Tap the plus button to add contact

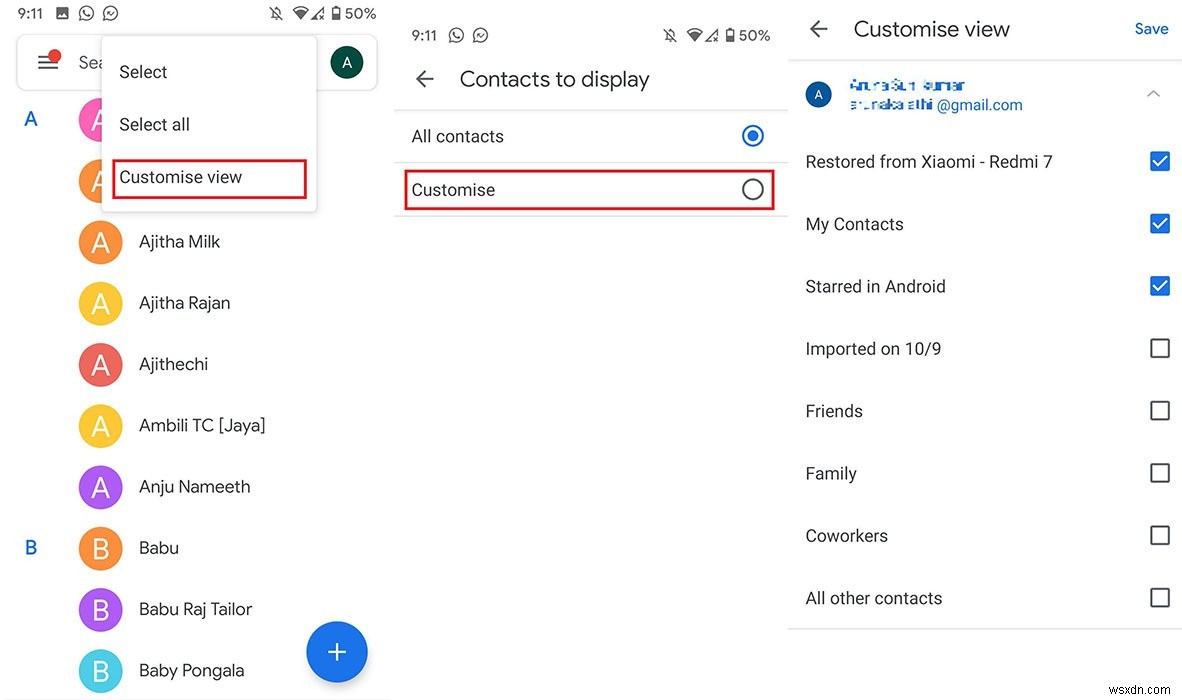click(336, 651)
